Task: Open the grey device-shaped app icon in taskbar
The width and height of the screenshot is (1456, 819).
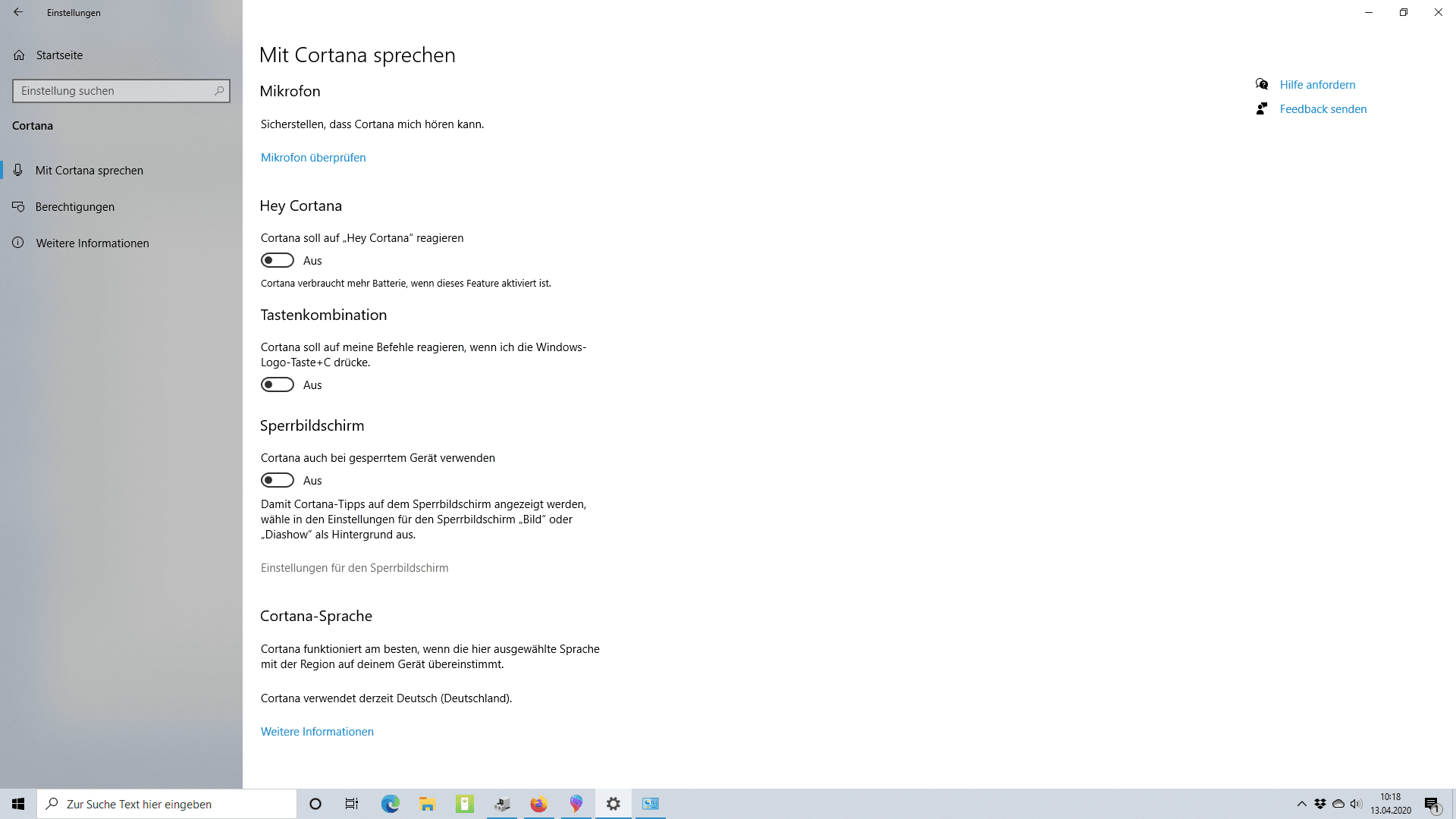Action: point(502,804)
